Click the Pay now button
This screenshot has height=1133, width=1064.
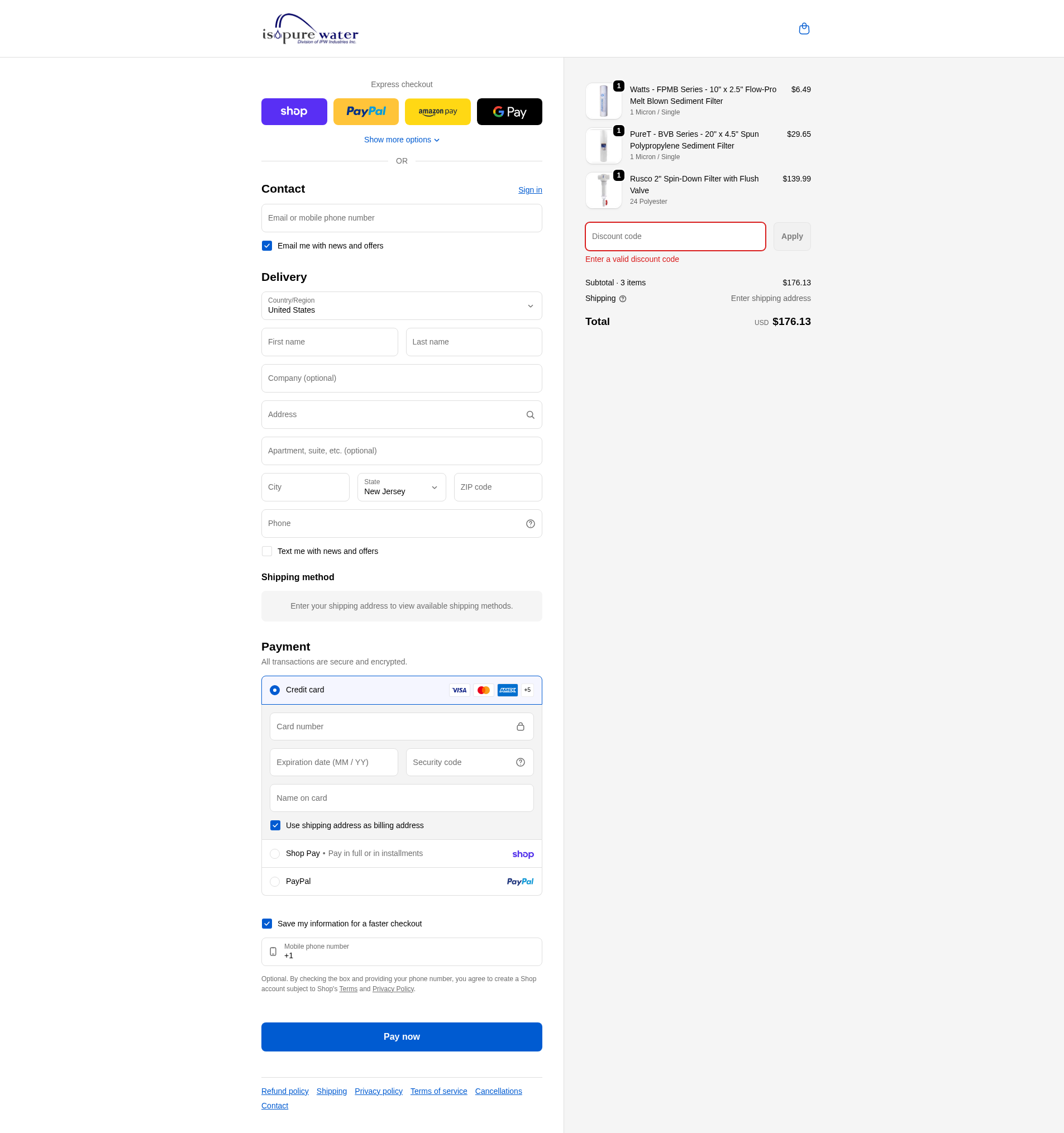(401, 1037)
